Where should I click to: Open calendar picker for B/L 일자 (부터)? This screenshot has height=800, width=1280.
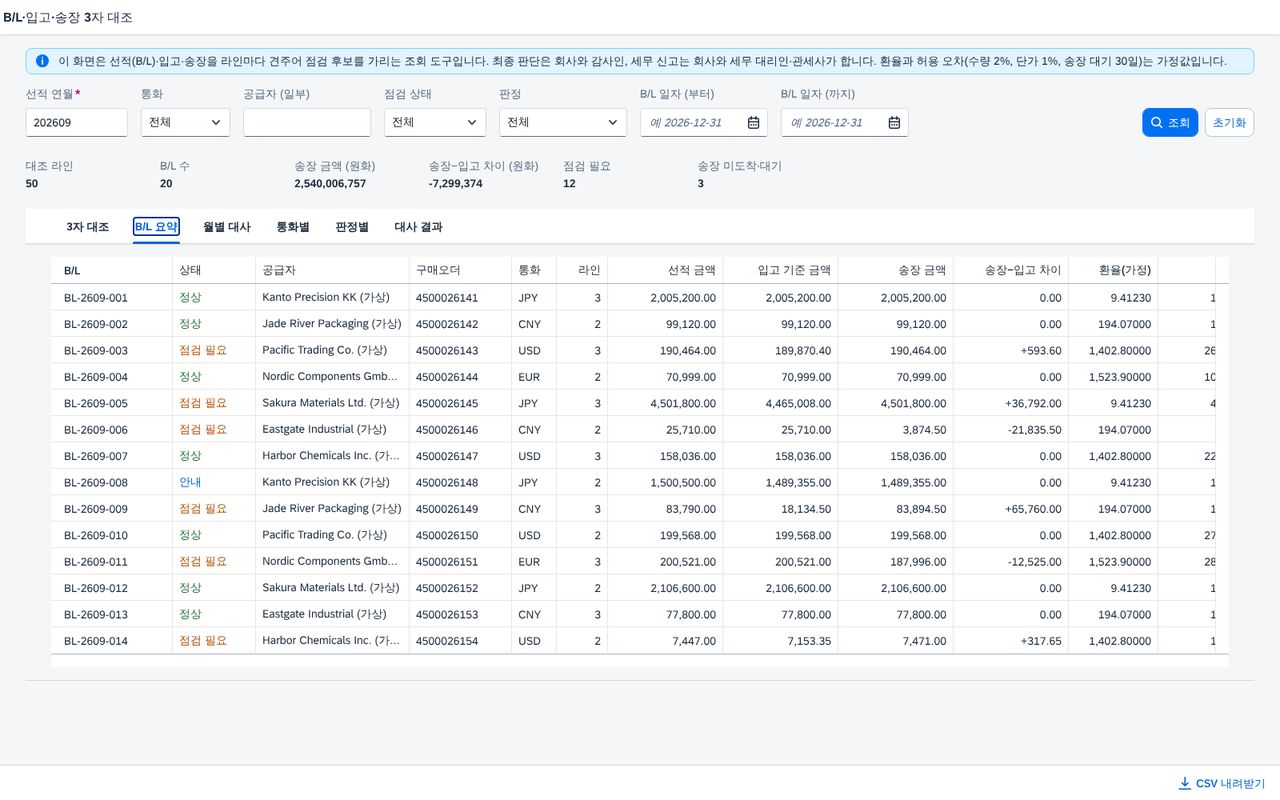(753, 122)
